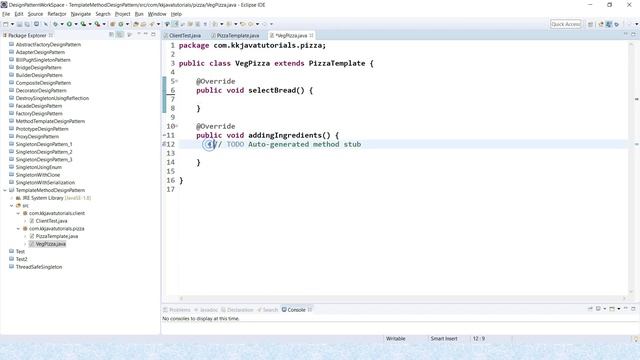Click the Open Perspective icon
Image resolution: width=640 pixels, height=360 pixels.
point(590,24)
